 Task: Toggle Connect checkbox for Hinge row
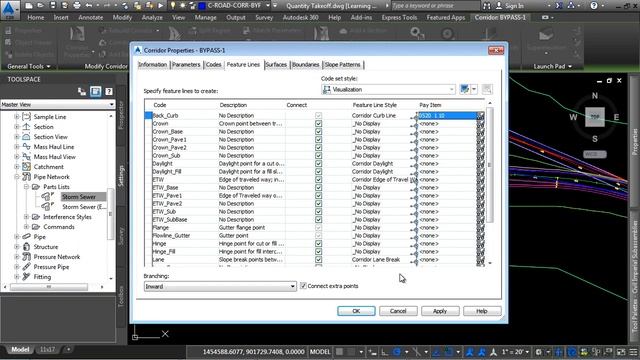pyautogui.click(x=318, y=244)
